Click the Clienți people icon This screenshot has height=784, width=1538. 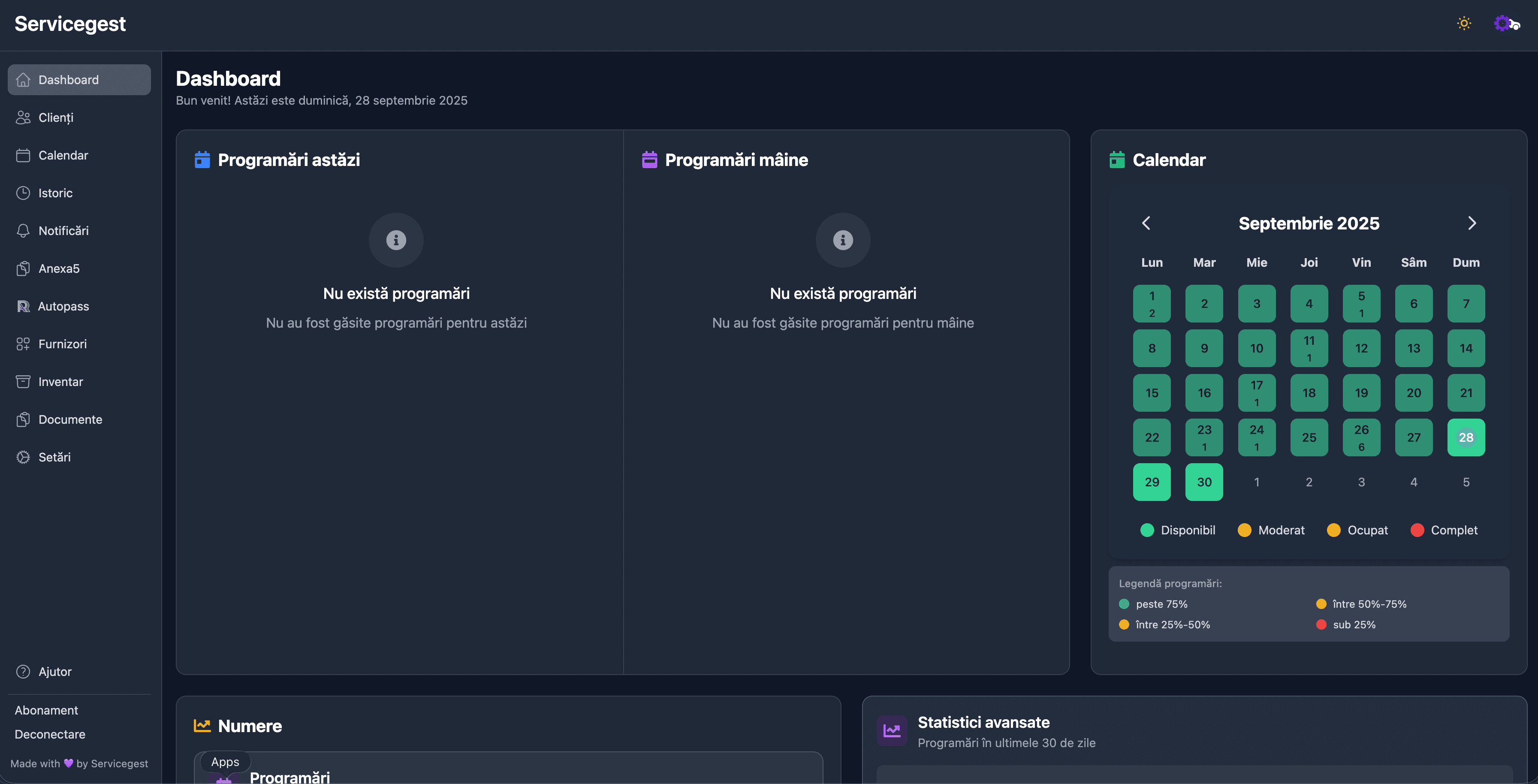click(23, 118)
